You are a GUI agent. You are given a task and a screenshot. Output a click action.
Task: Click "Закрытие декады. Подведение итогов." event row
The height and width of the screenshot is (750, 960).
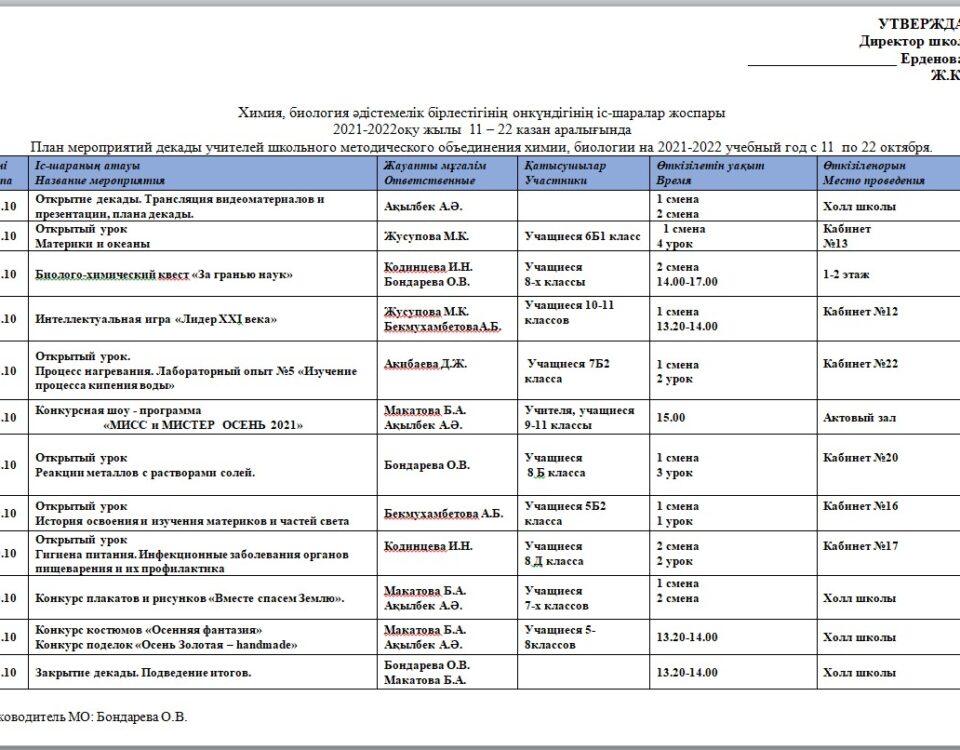143,673
